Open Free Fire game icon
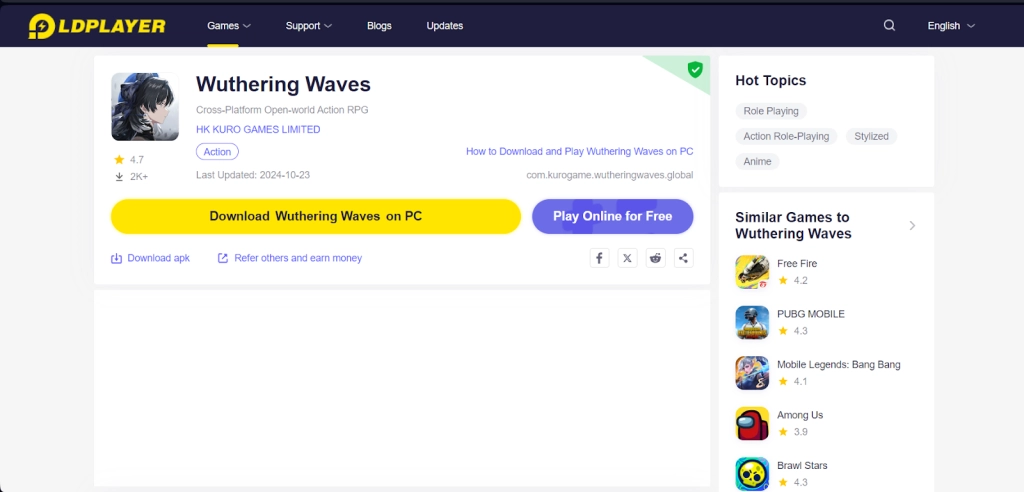1024x492 pixels. point(752,272)
